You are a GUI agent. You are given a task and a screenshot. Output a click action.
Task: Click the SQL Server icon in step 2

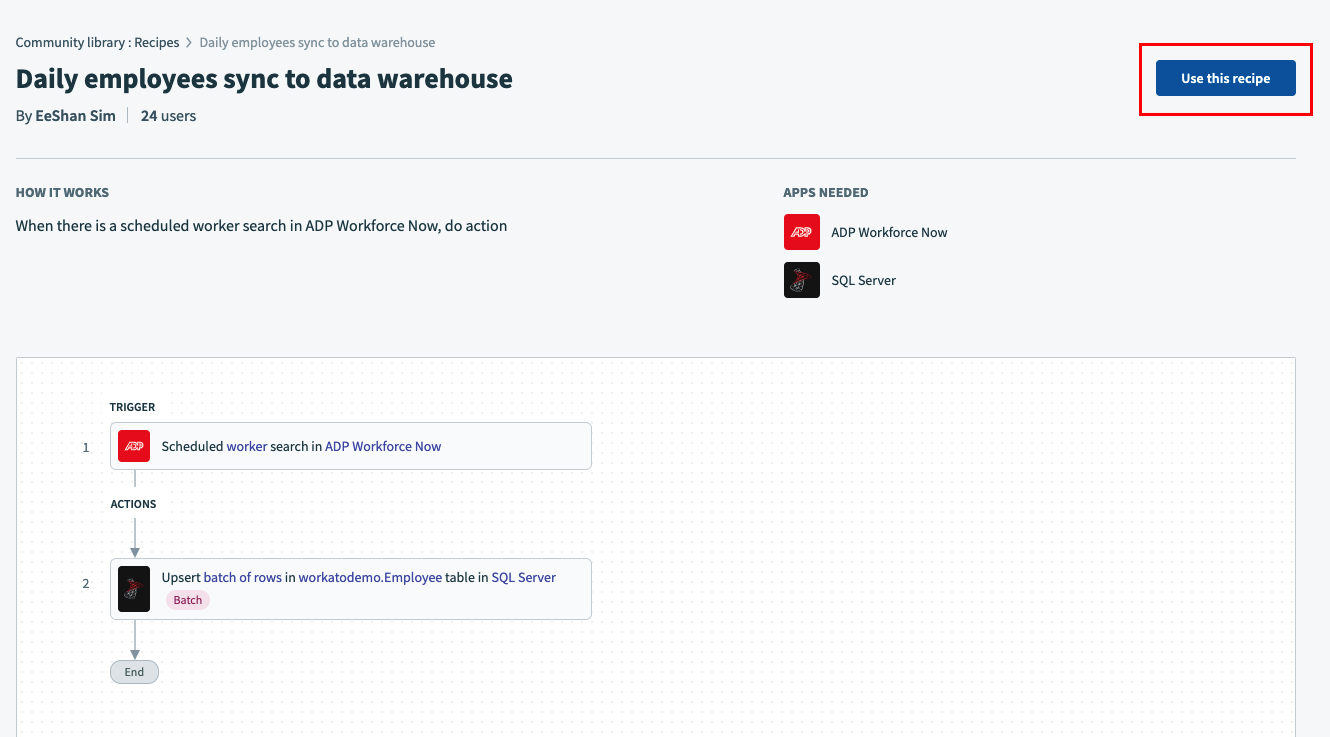point(134,588)
